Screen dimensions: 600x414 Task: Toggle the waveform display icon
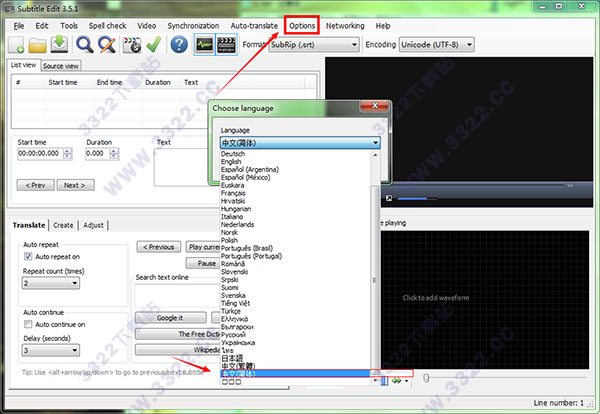click(x=204, y=45)
